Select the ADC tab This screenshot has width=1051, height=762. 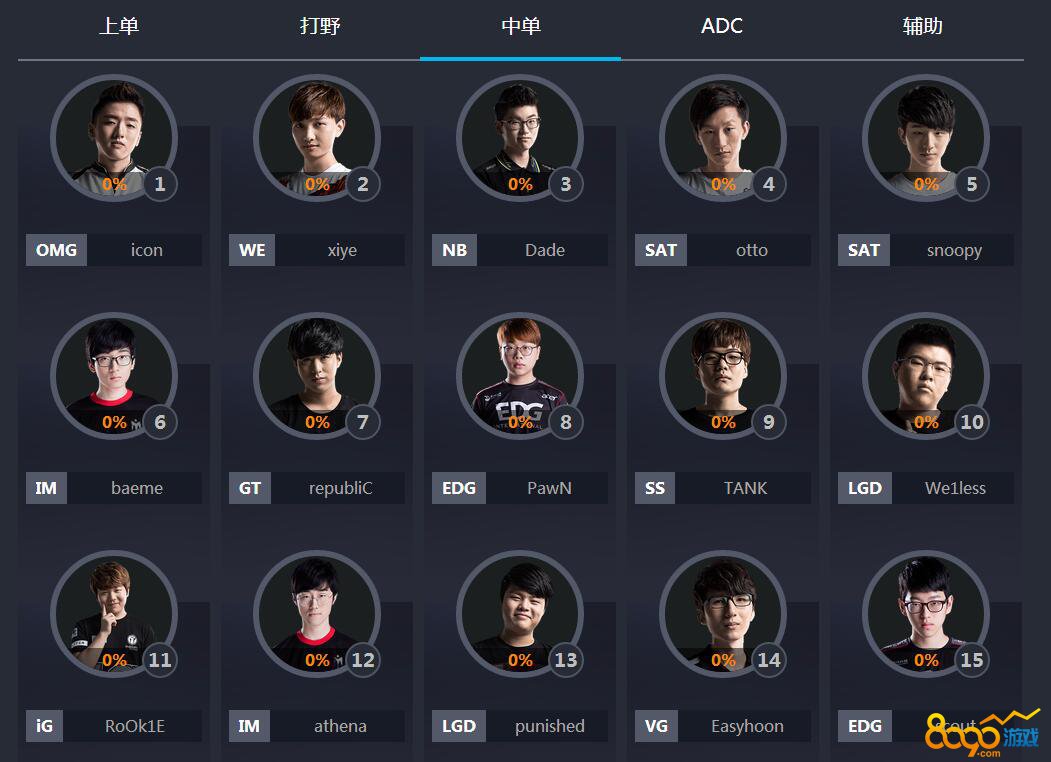722,26
